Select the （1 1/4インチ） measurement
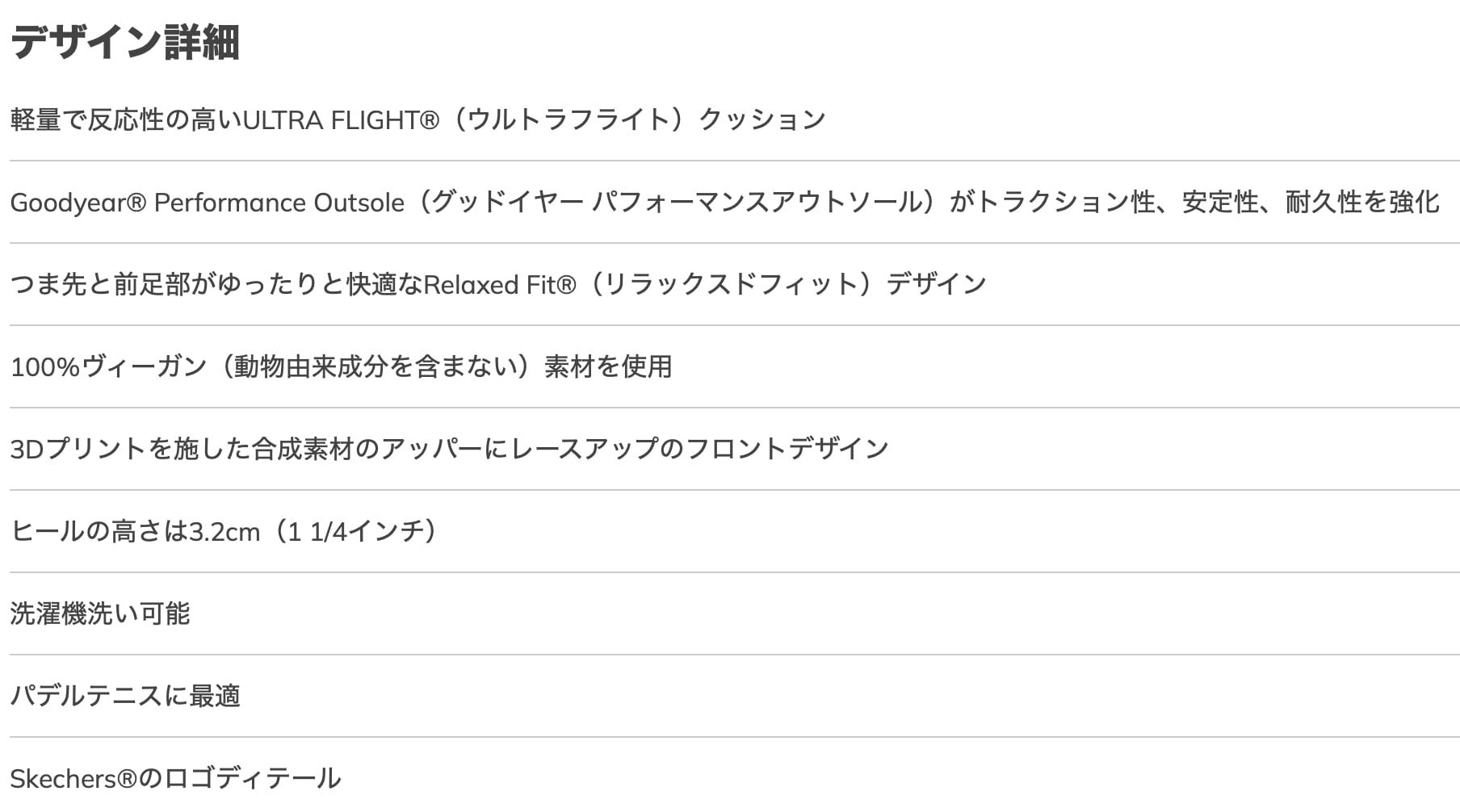Viewport: 1460px width, 812px height. pyautogui.click(x=356, y=532)
